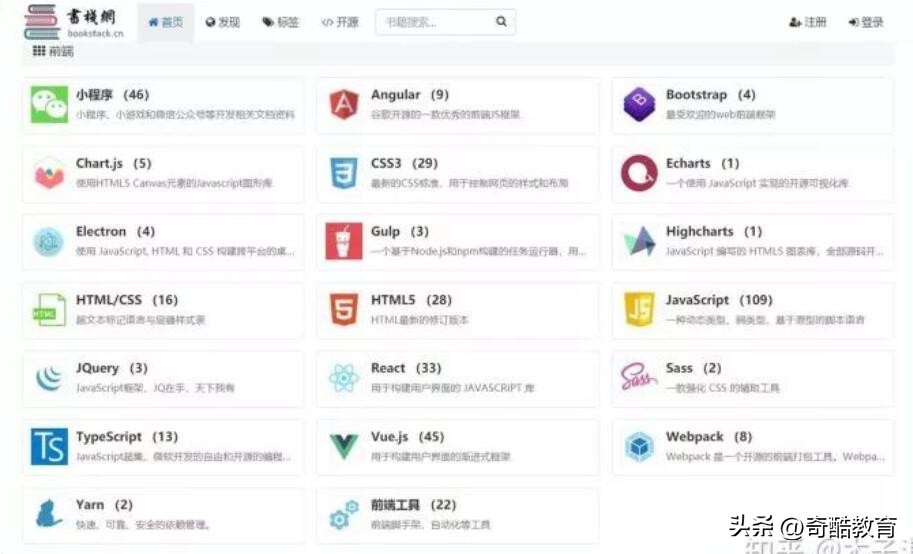Click the Highcharts logo icon

[x=639, y=241]
